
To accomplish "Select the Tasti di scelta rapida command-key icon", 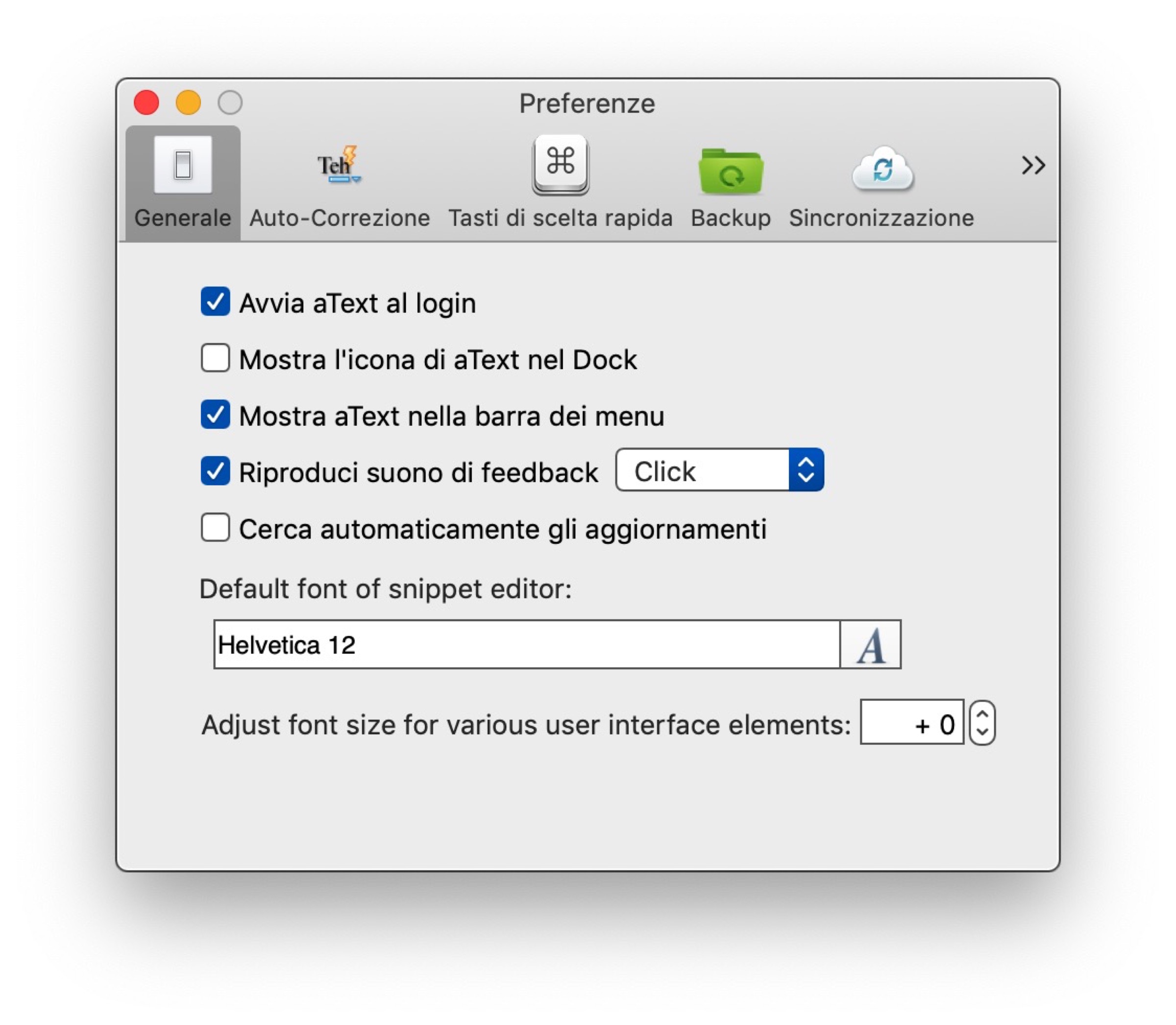I will click(x=560, y=164).
